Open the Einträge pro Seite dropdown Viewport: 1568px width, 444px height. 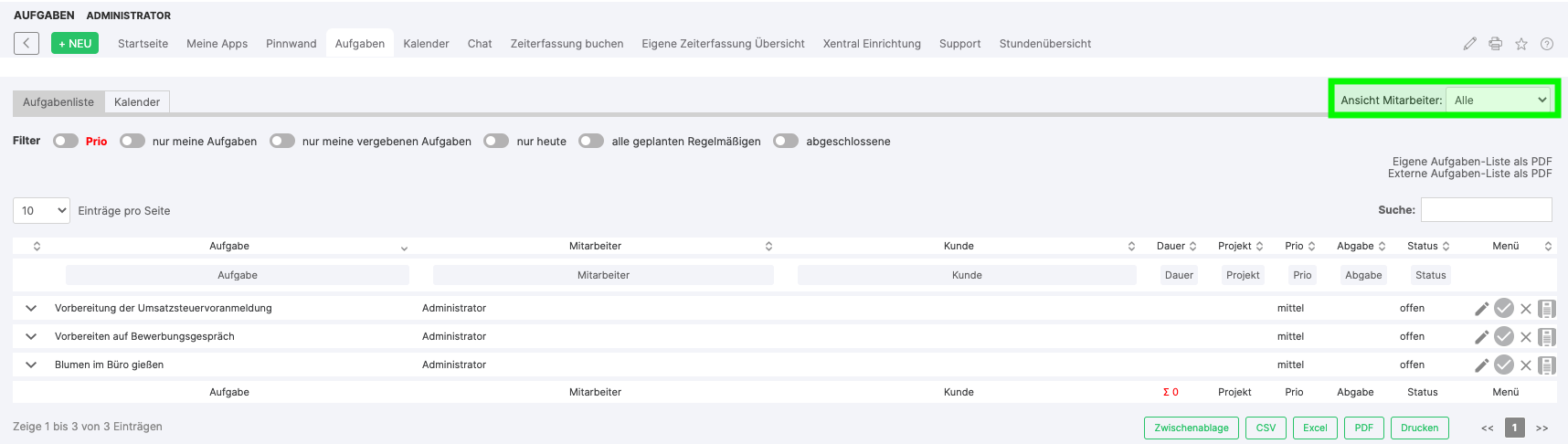click(x=42, y=211)
